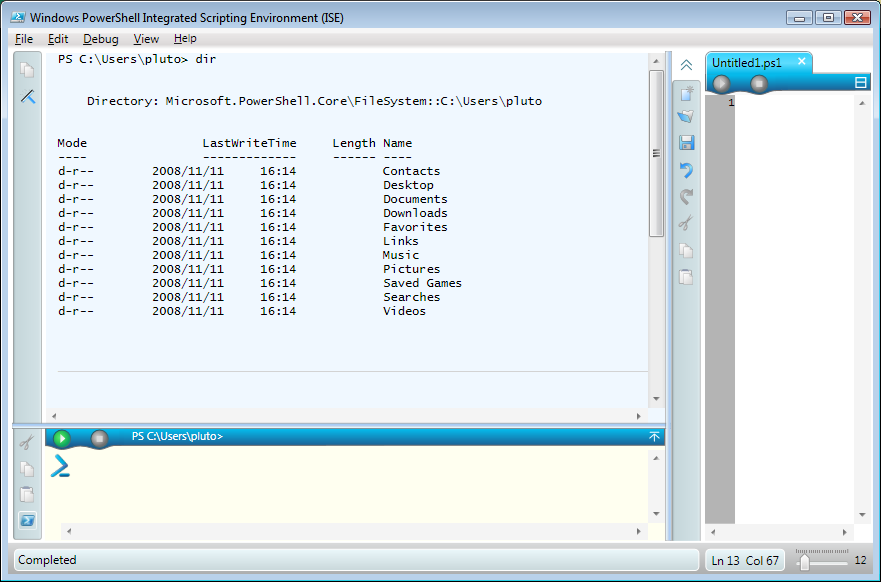The height and width of the screenshot is (582, 881).
Task: Save the script using the floppy disk icon
Action: coord(687,143)
